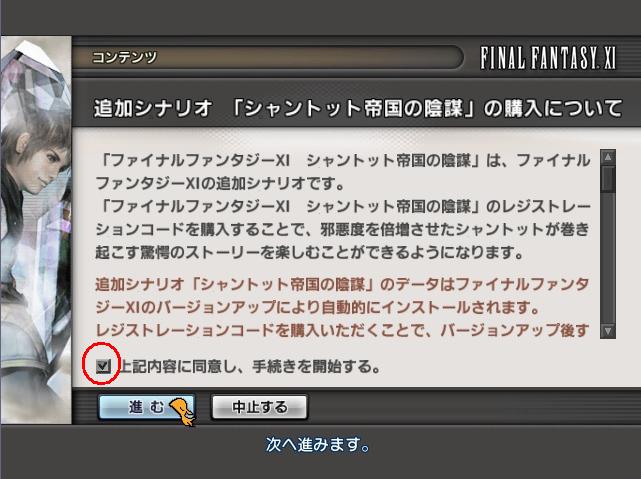
Task: Click the 手続きを開始する agreement label text
Action: (x=317, y=366)
